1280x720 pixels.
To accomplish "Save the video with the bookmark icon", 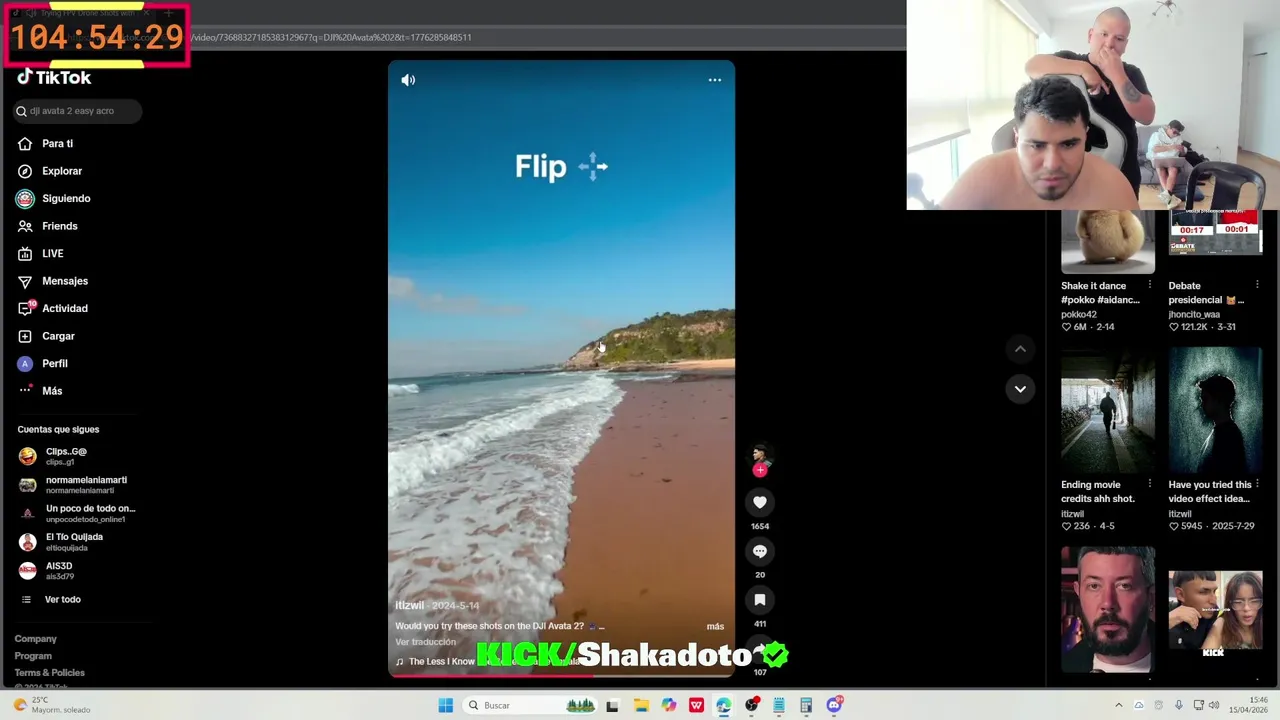I will coord(760,600).
